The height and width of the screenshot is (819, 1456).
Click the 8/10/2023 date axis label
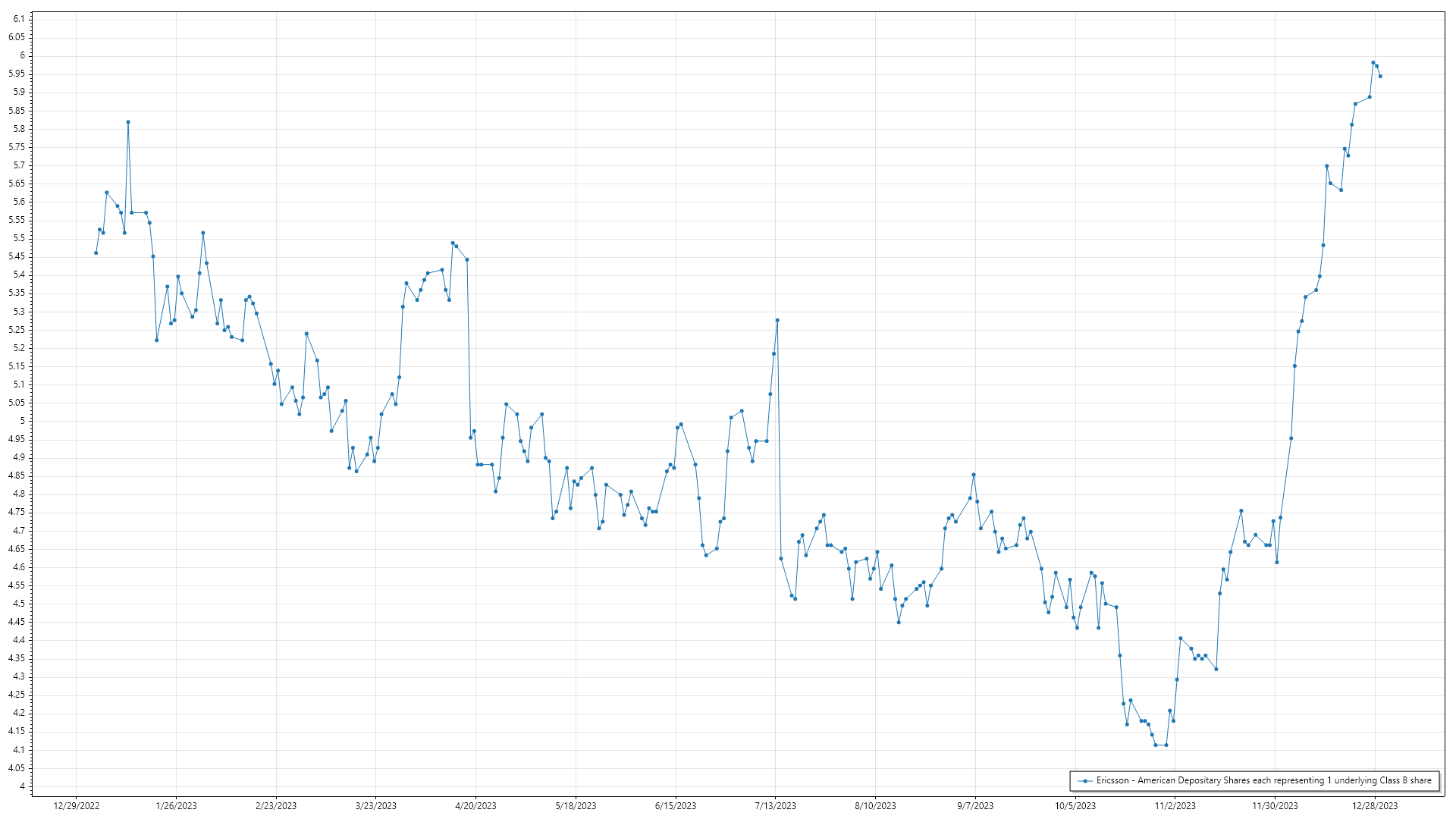pyautogui.click(x=875, y=806)
